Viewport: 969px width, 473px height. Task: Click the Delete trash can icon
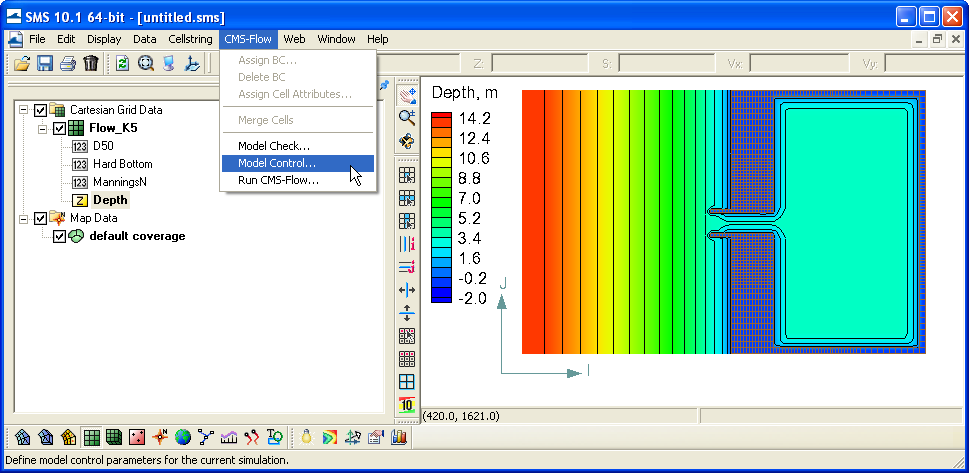coord(91,63)
